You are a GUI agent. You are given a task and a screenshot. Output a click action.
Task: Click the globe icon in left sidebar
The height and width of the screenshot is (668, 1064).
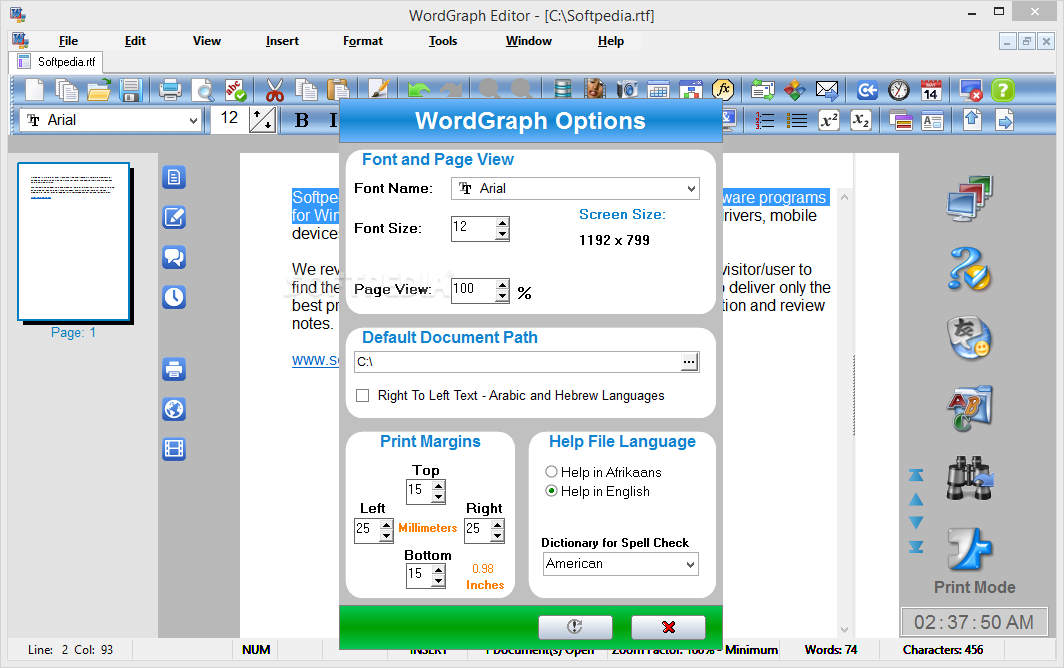coord(174,410)
